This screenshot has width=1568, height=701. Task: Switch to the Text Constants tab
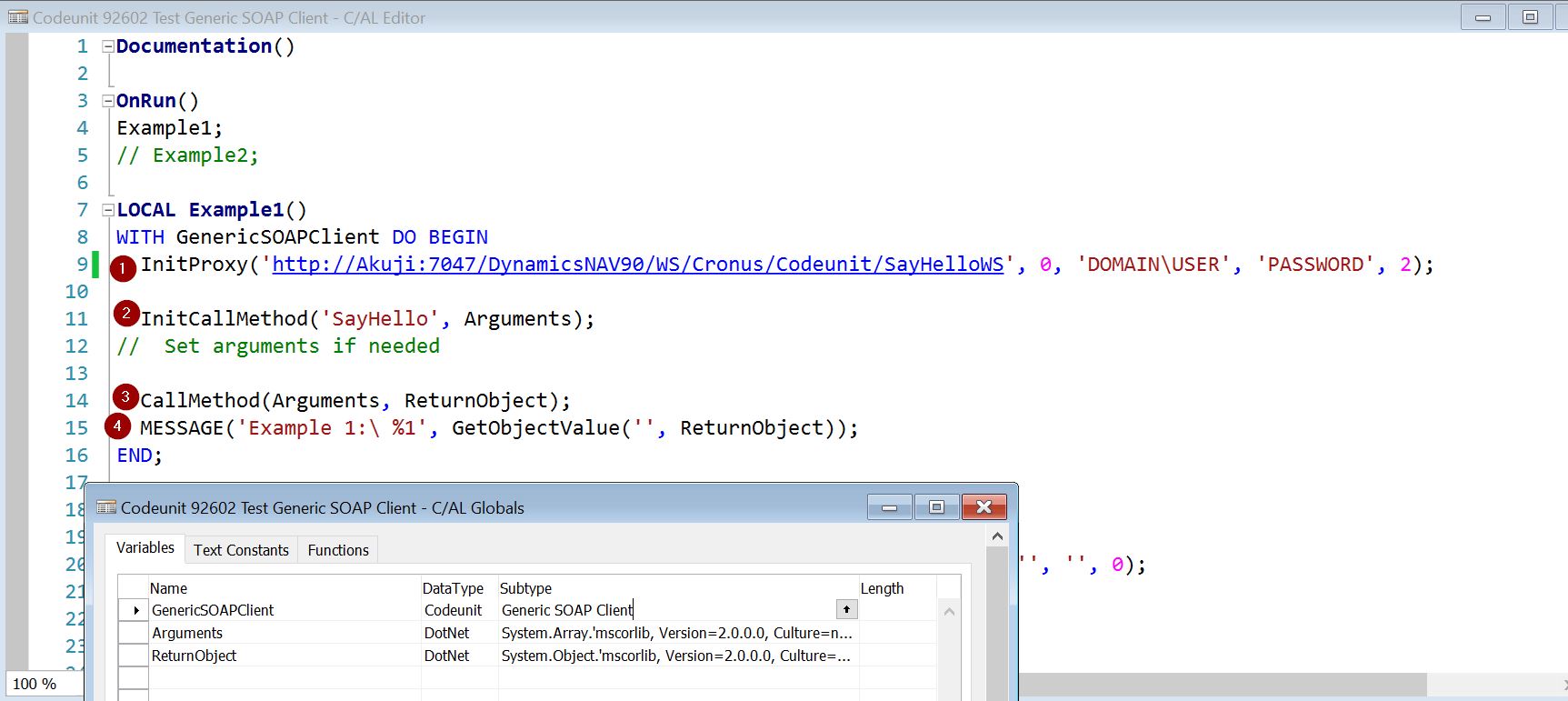tap(241, 550)
